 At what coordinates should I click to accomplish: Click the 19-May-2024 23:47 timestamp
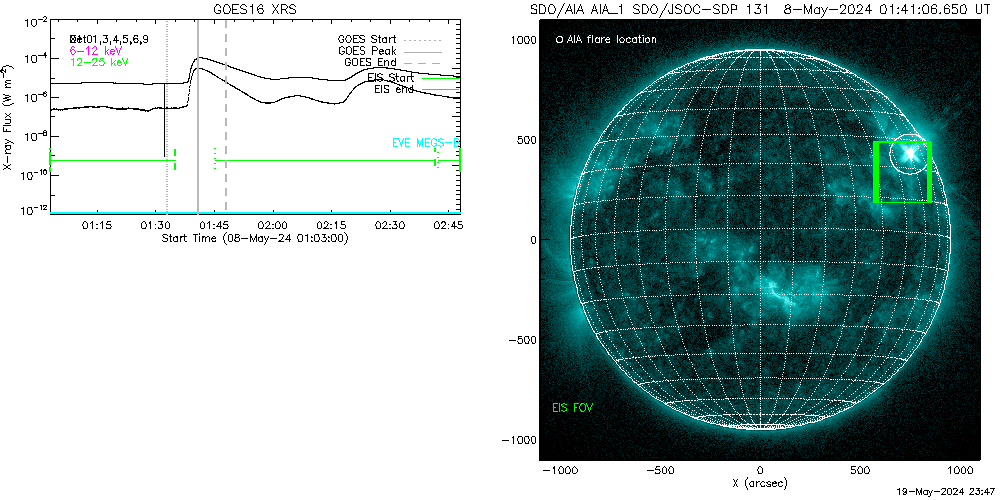point(945,492)
